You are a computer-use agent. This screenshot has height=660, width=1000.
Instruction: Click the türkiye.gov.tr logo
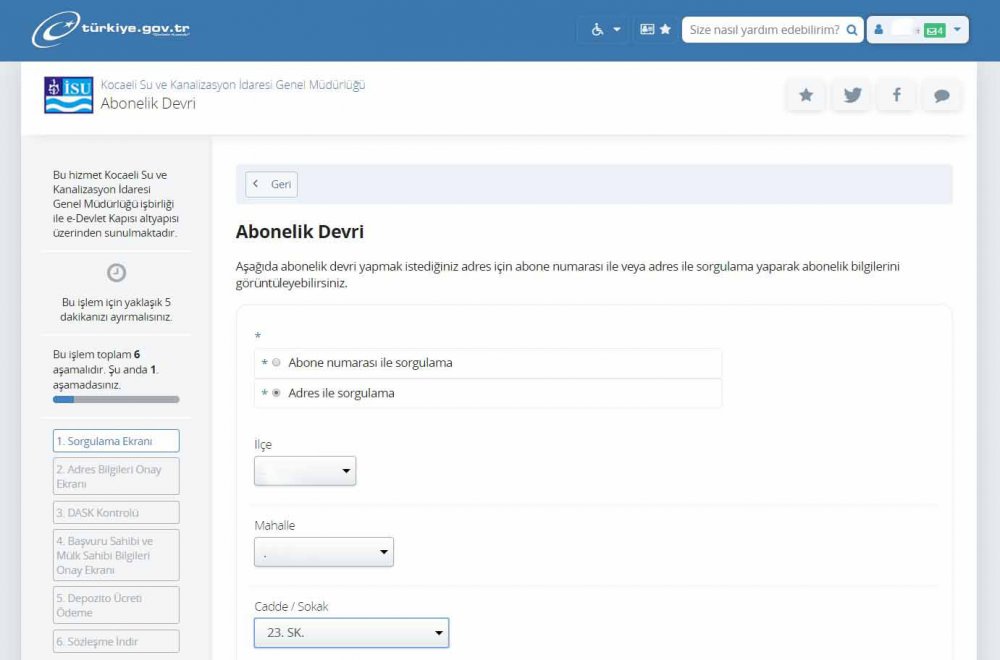click(x=111, y=29)
